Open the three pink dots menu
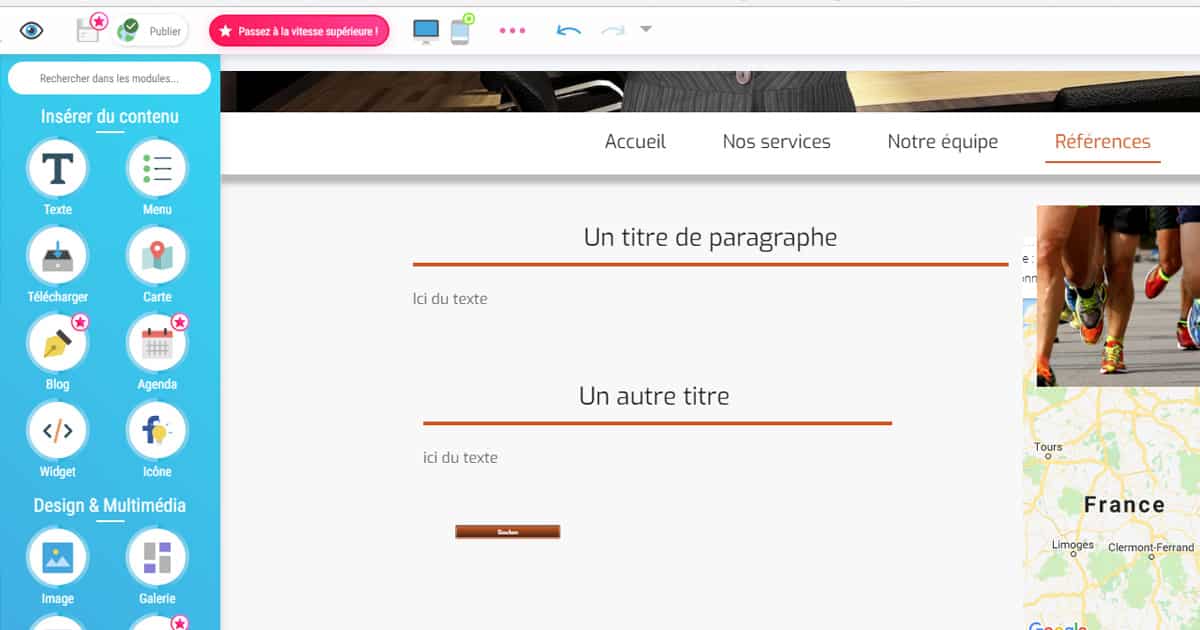 click(512, 31)
